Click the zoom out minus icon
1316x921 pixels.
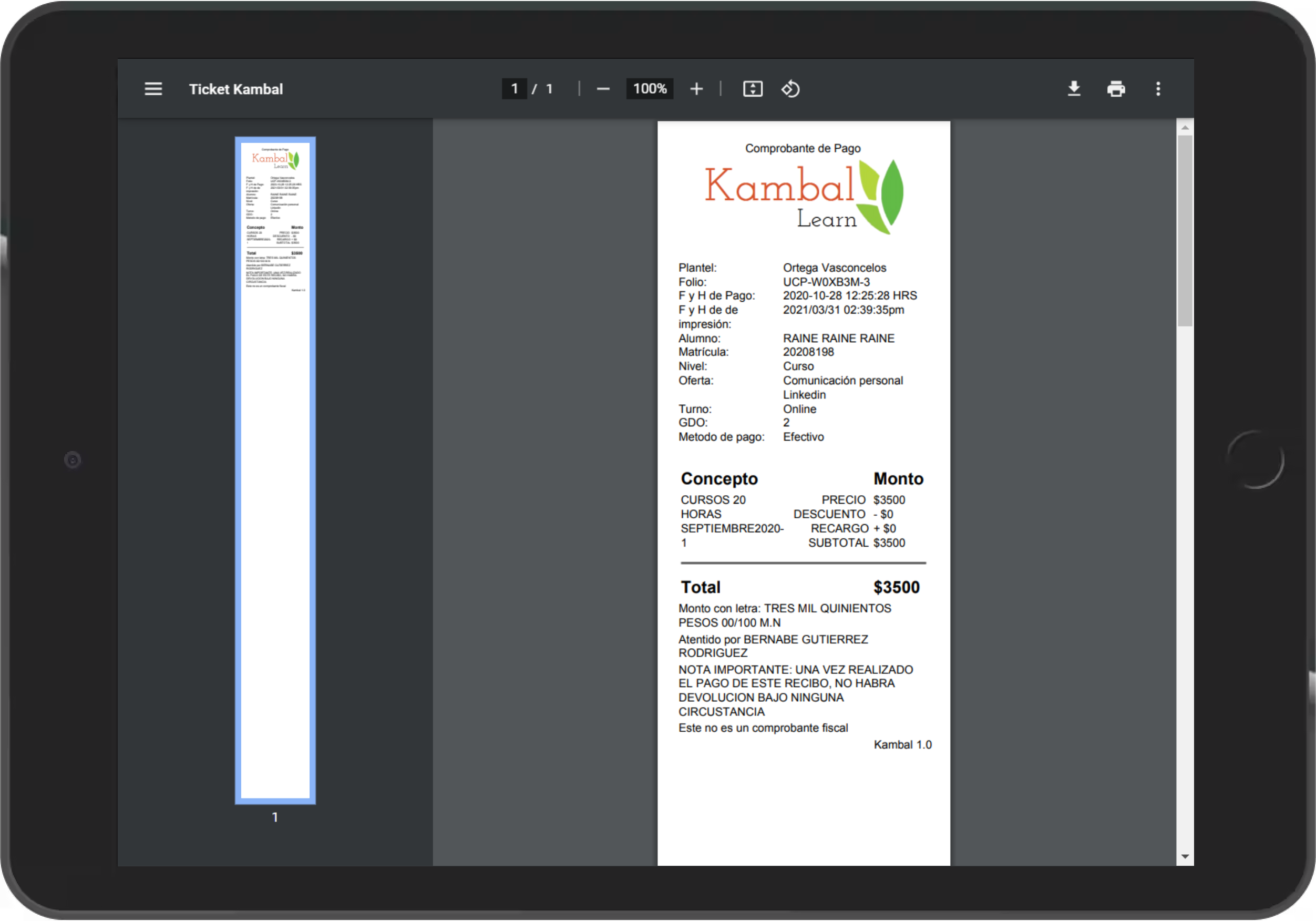pos(603,89)
